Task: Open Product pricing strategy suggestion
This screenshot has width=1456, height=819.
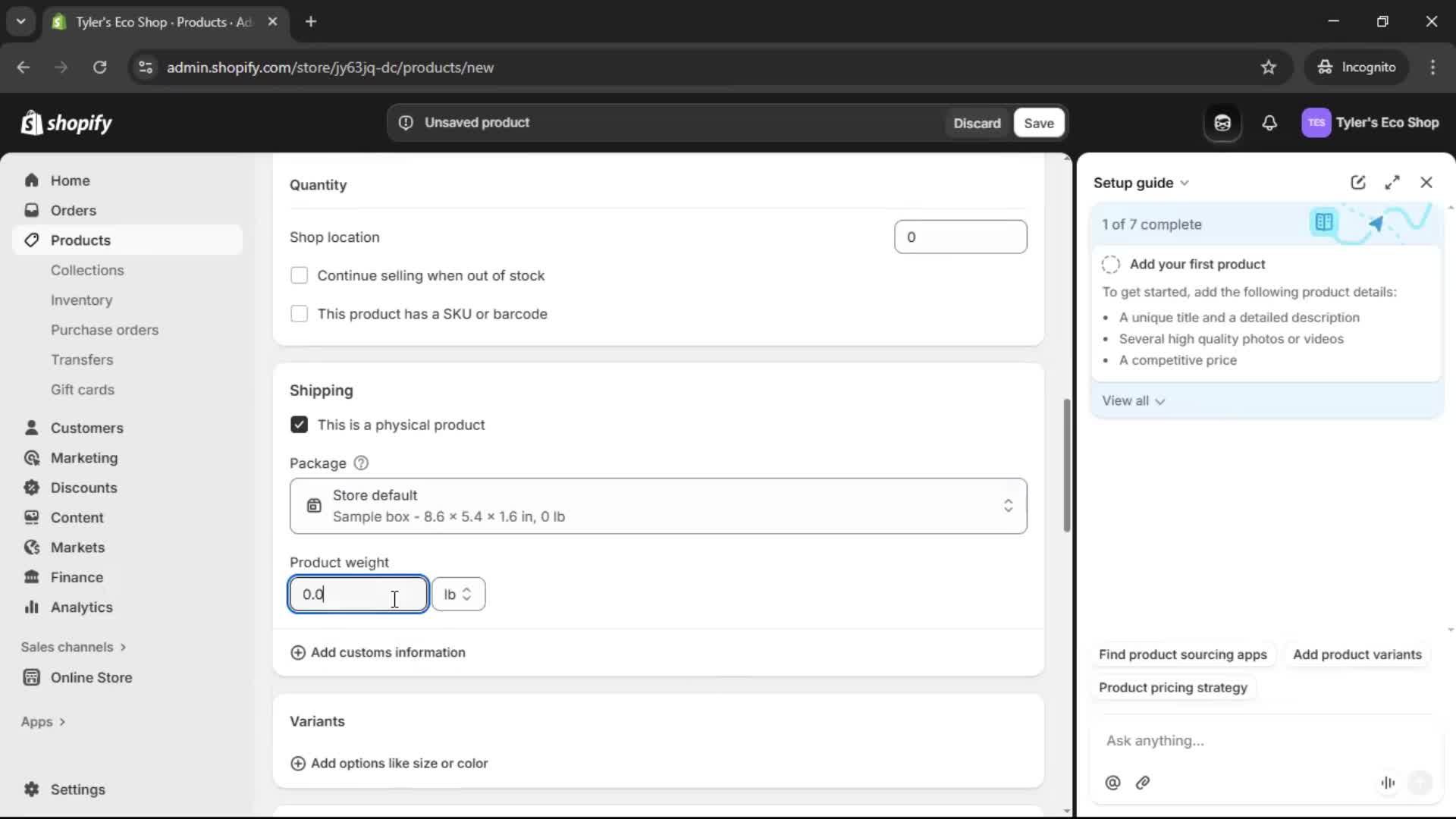Action: click(x=1172, y=687)
